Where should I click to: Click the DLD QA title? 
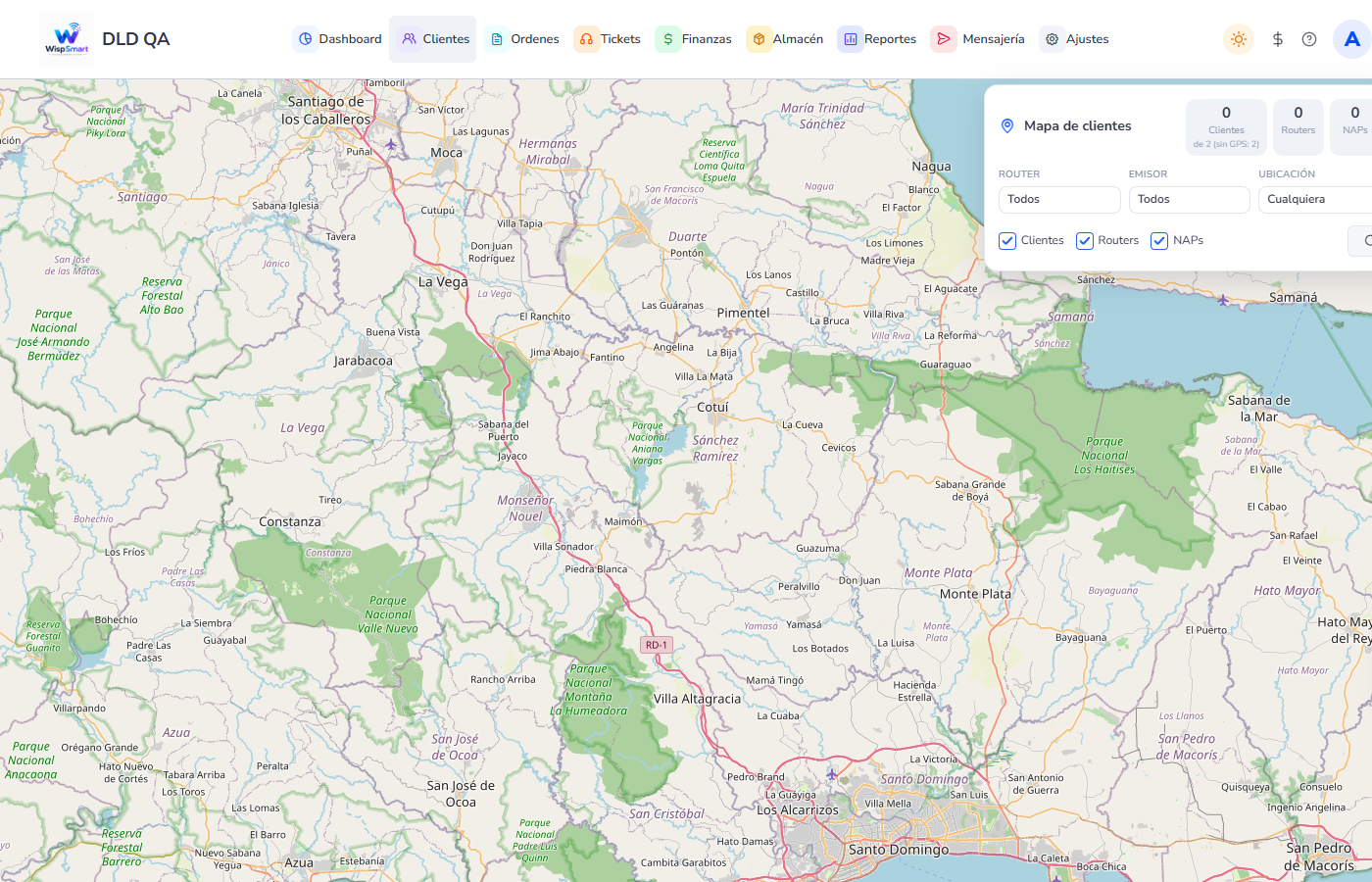[x=136, y=39]
